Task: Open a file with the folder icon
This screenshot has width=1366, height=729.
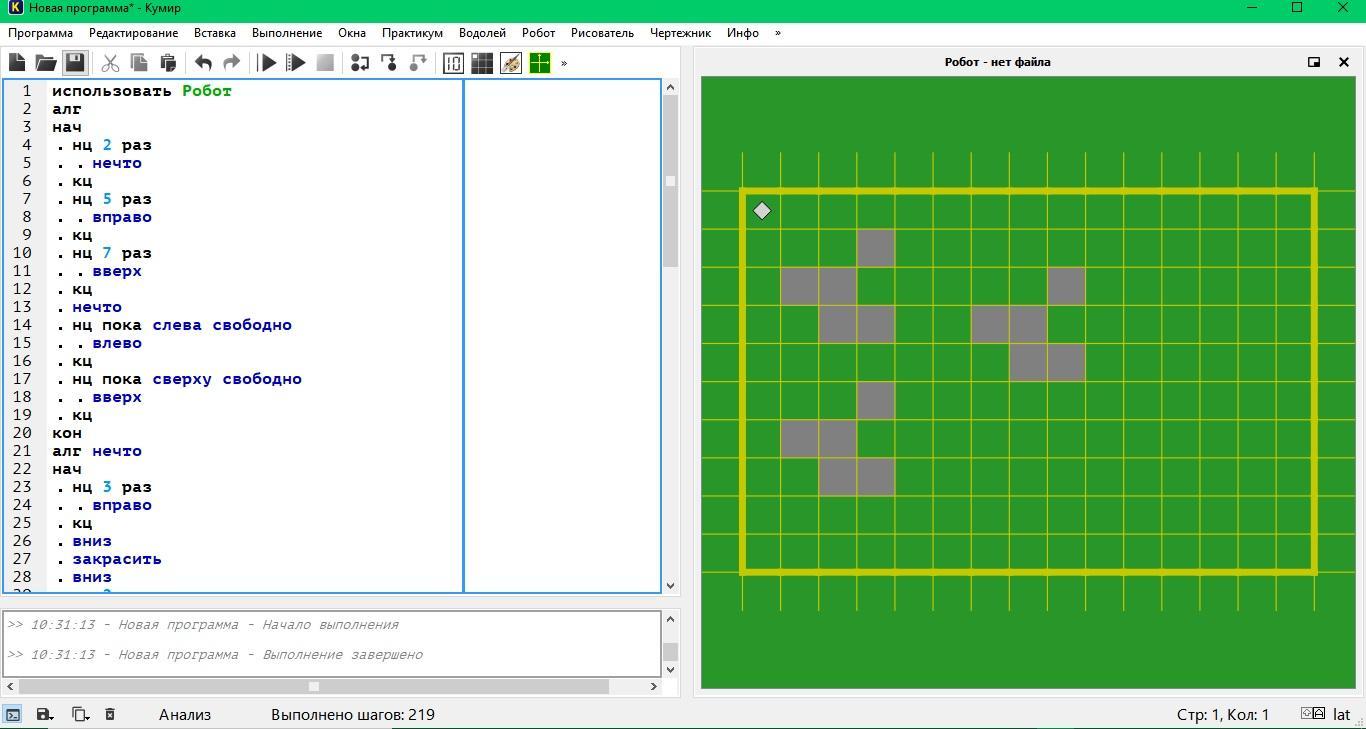Action: (x=45, y=63)
